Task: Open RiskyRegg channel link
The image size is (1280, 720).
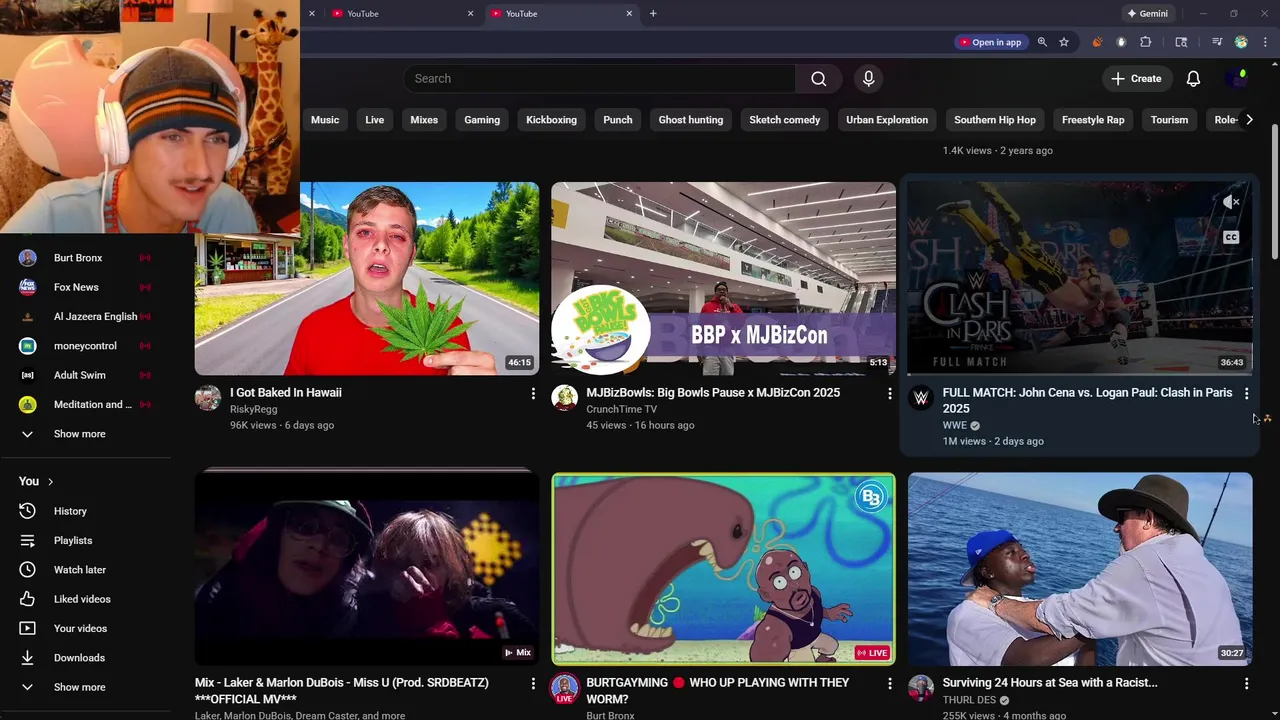Action: [253, 409]
